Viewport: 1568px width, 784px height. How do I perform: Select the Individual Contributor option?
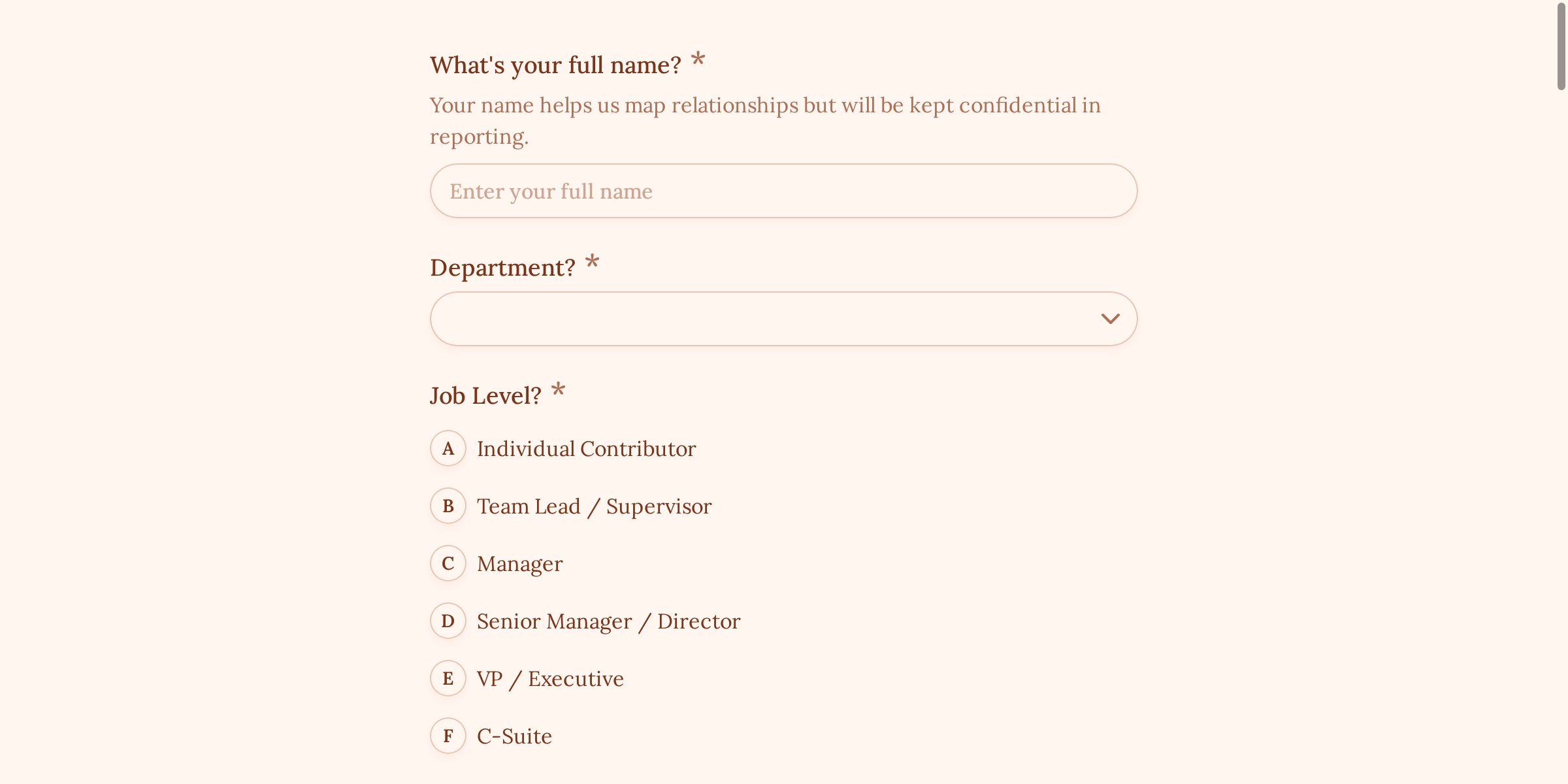[586, 449]
